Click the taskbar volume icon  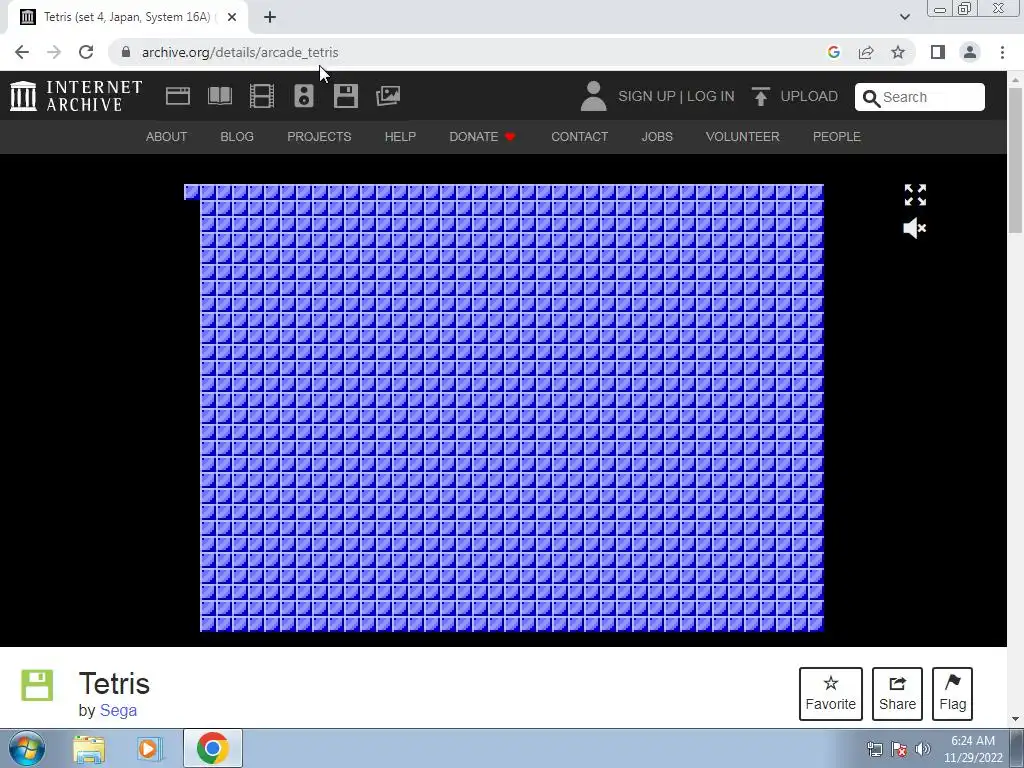tap(922, 749)
